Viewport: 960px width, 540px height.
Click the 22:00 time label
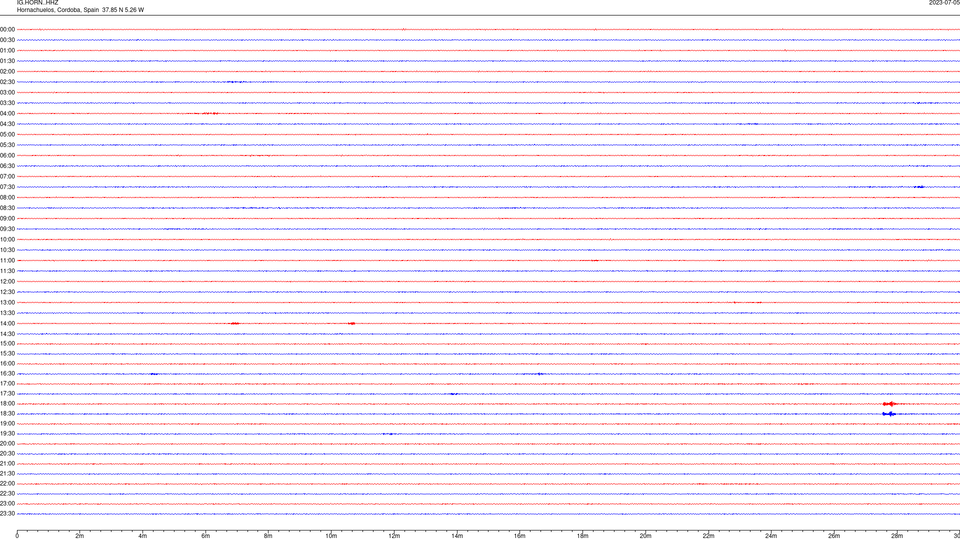(x=7, y=484)
